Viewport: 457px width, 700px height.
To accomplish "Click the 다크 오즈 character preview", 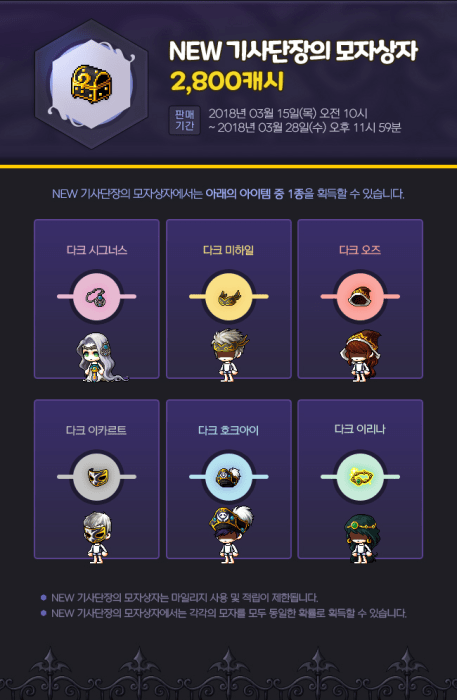I will point(360,356).
